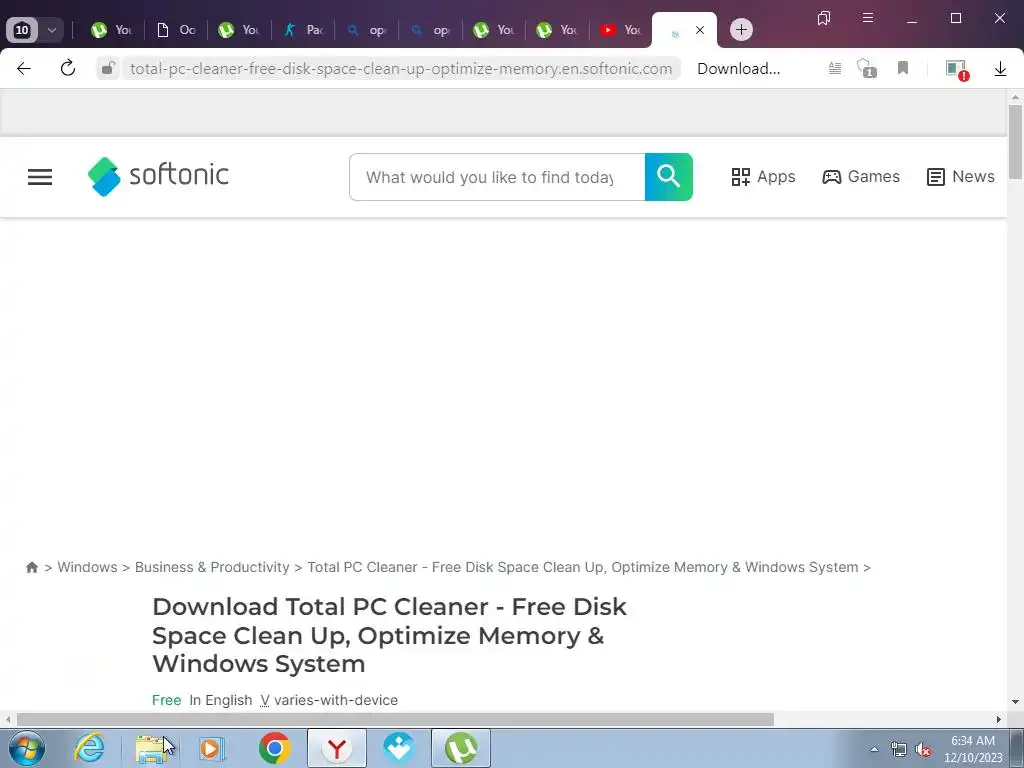Screen dimensions: 1024x768
Task: Switch to the YouTube tab
Action: point(620,30)
